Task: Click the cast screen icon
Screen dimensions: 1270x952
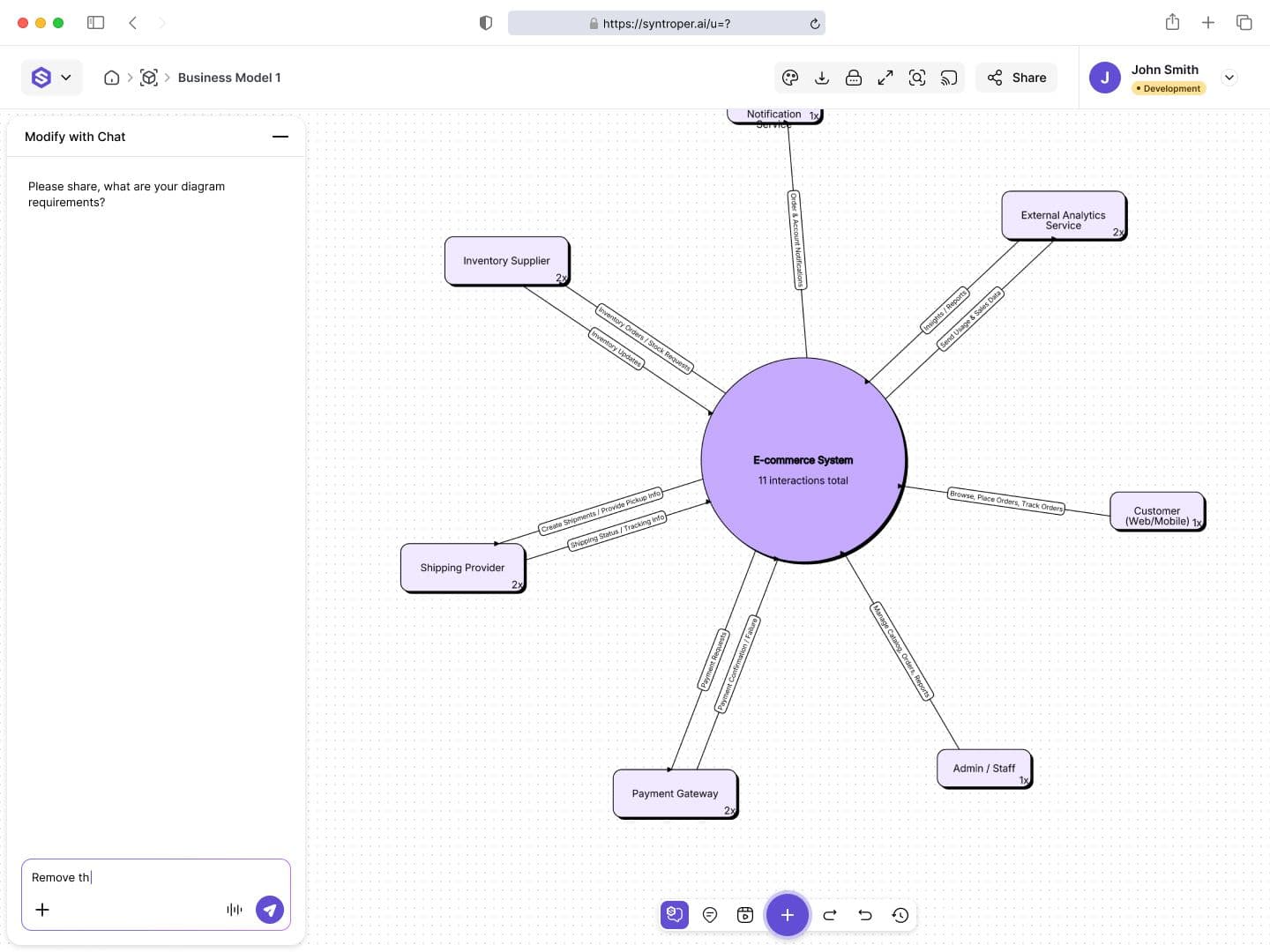Action: (949, 78)
